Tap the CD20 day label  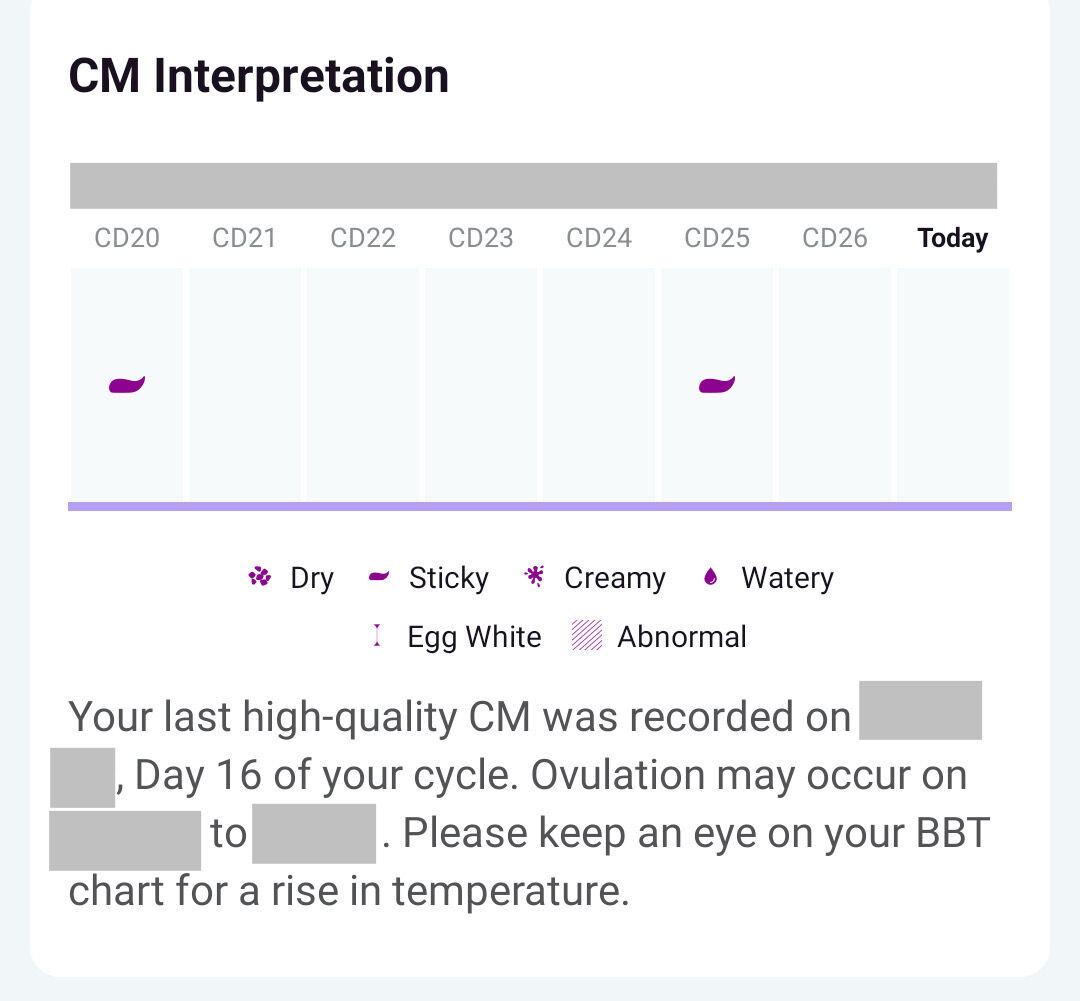tap(127, 238)
